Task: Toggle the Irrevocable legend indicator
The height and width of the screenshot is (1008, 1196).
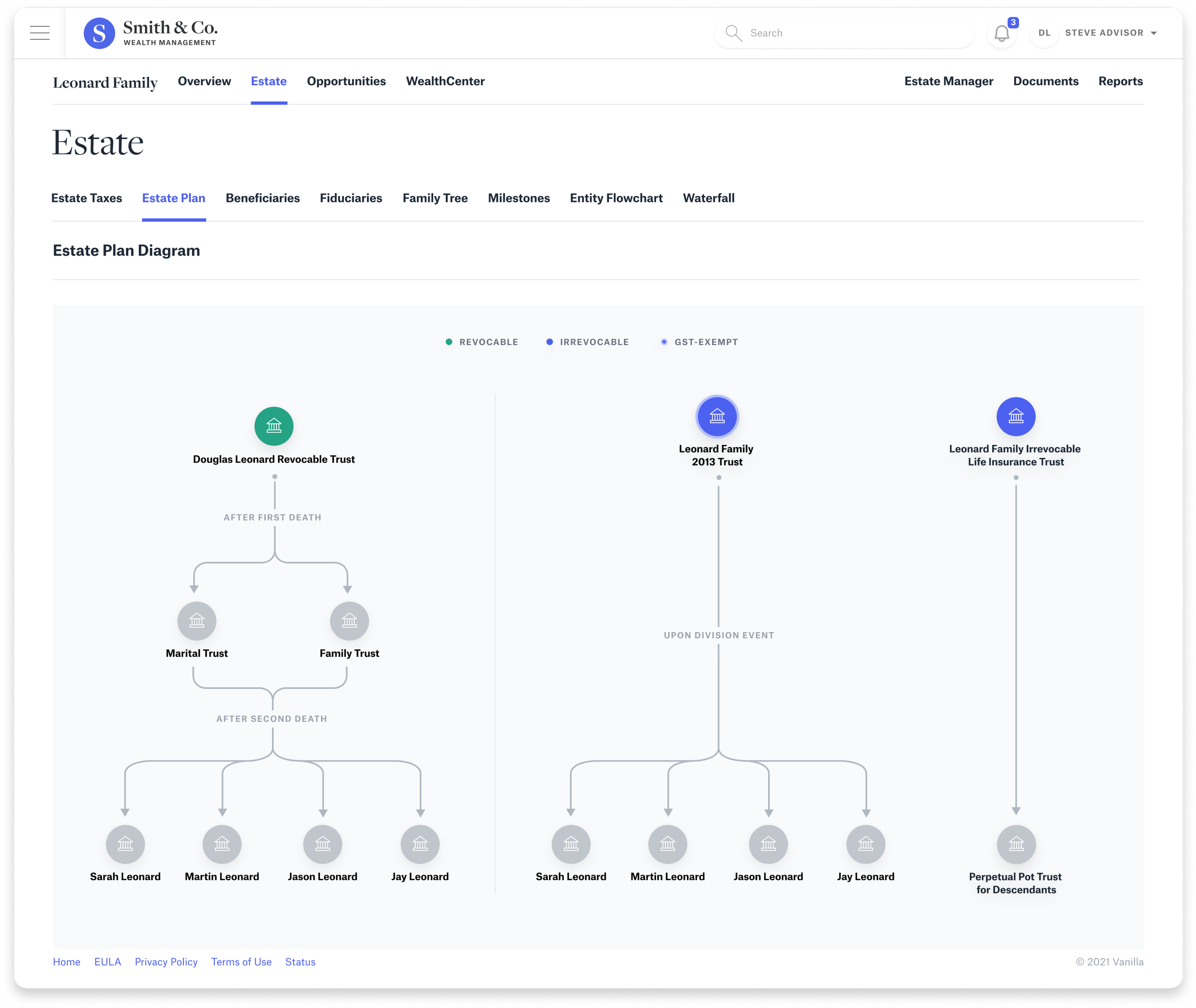Action: [x=549, y=342]
